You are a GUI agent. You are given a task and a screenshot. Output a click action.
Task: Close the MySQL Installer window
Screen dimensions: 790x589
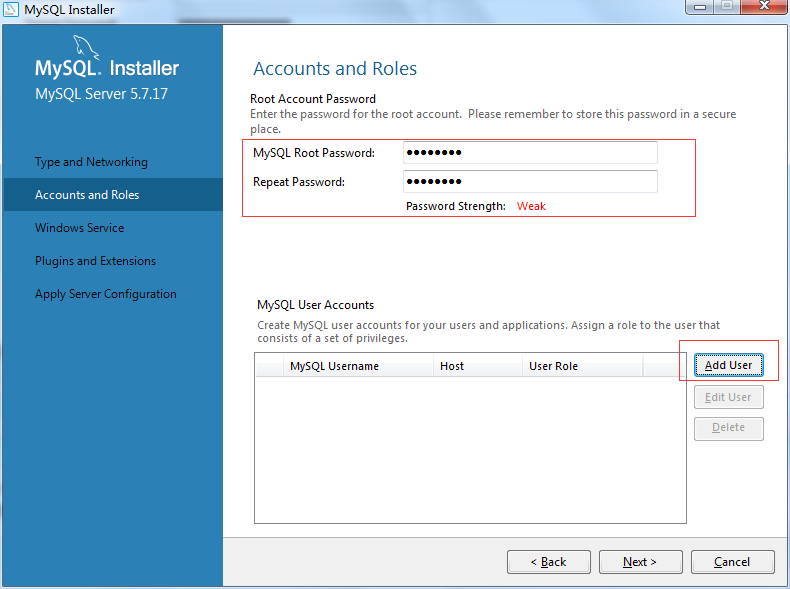point(763,7)
